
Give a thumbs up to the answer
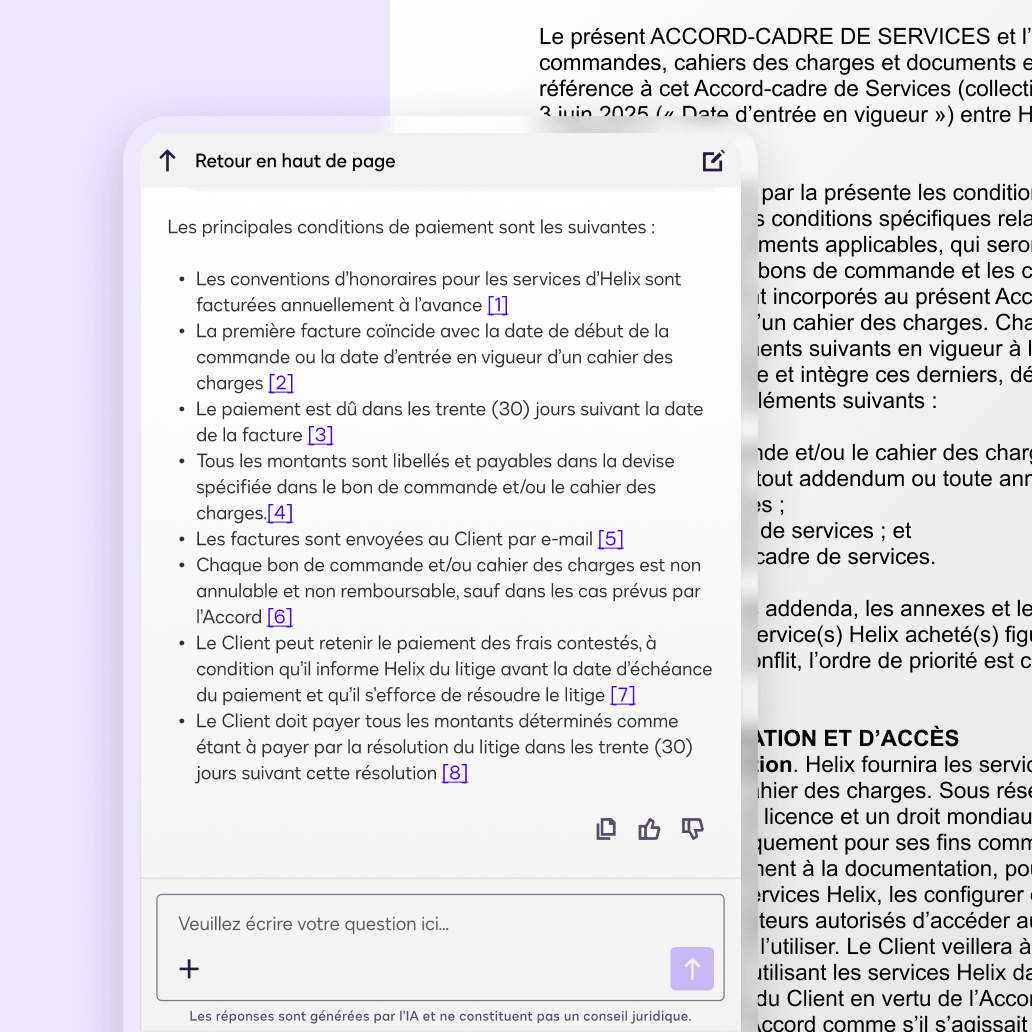(649, 829)
